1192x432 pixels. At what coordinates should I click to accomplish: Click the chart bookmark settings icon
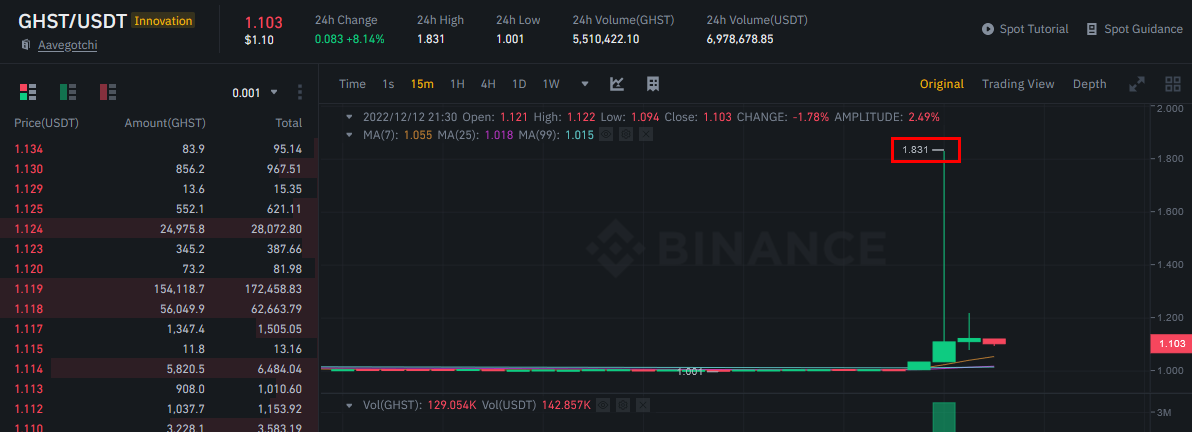coord(652,84)
